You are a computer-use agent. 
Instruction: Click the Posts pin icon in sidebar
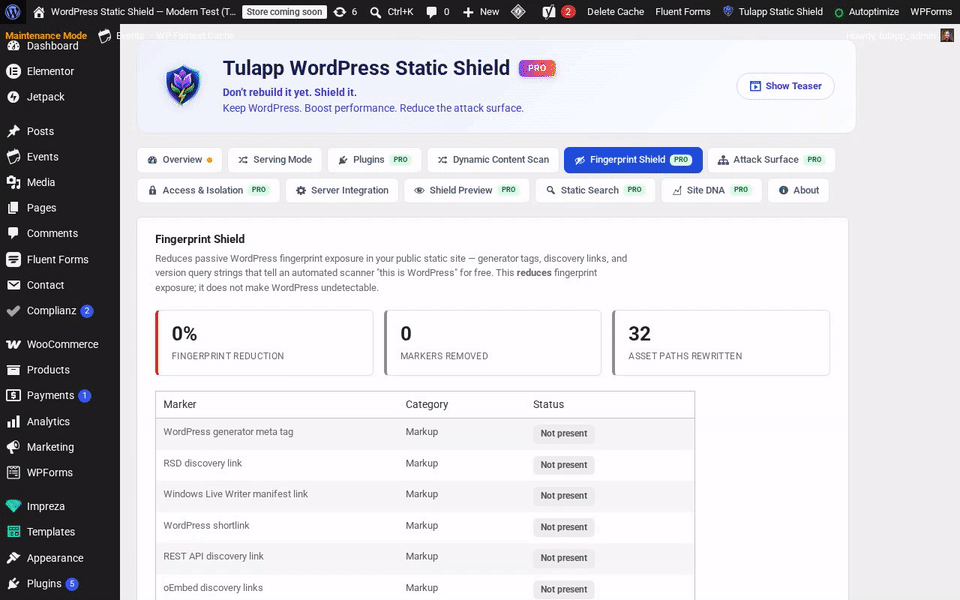point(13,131)
